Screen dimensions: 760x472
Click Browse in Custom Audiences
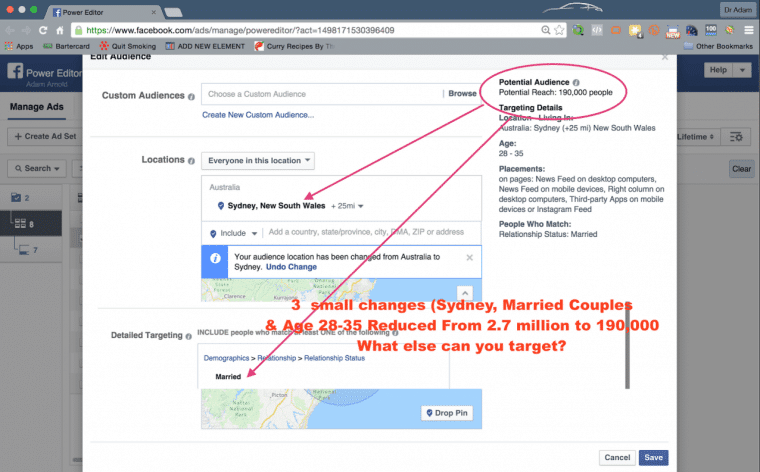[462, 94]
